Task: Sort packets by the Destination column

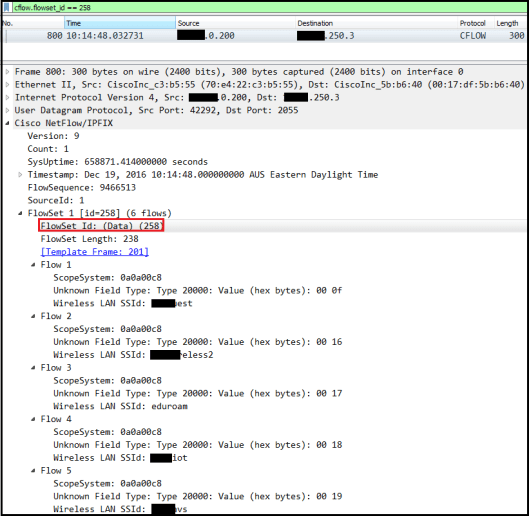Action: (376, 23)
